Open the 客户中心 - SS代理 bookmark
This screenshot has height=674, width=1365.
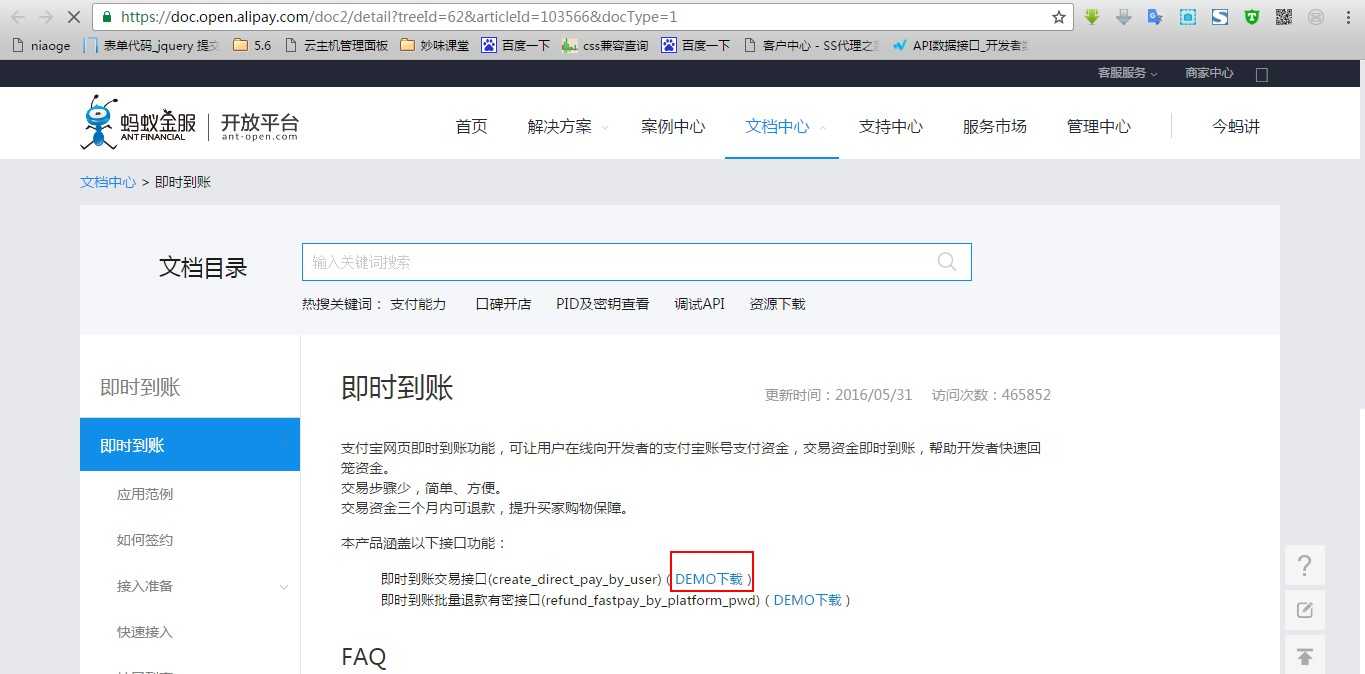[x=811, y=45]
